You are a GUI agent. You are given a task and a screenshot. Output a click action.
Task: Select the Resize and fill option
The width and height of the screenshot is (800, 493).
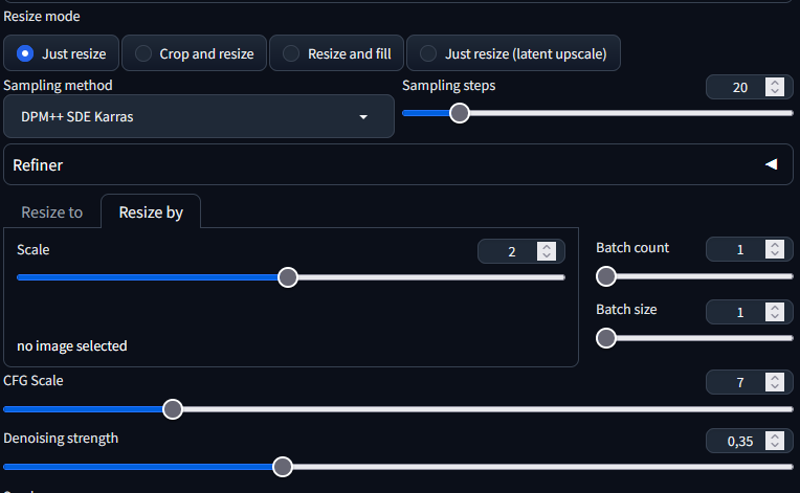pyautogui.click(x=337, y=54)
